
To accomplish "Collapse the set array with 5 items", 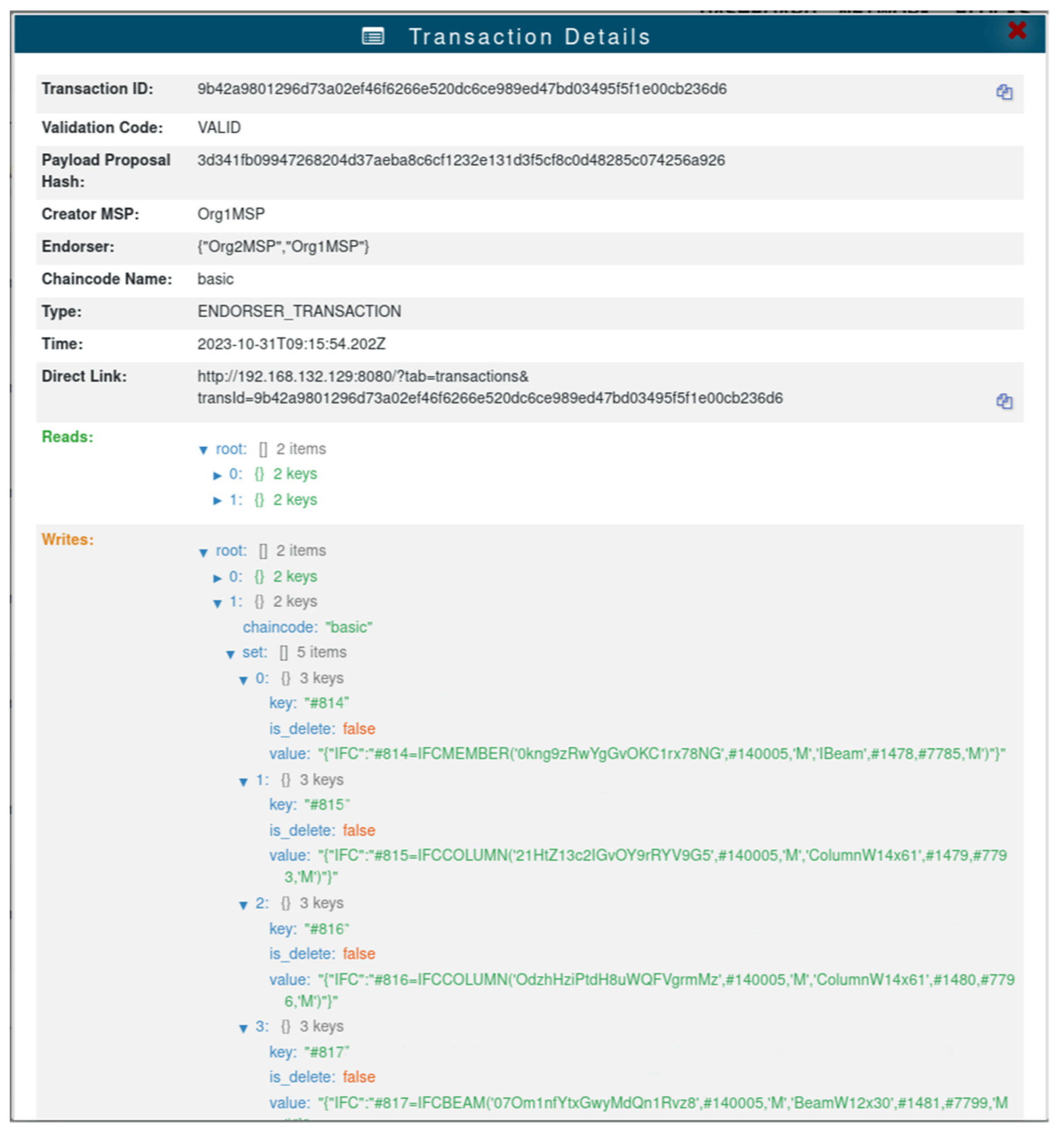I will tap(230, 654).
